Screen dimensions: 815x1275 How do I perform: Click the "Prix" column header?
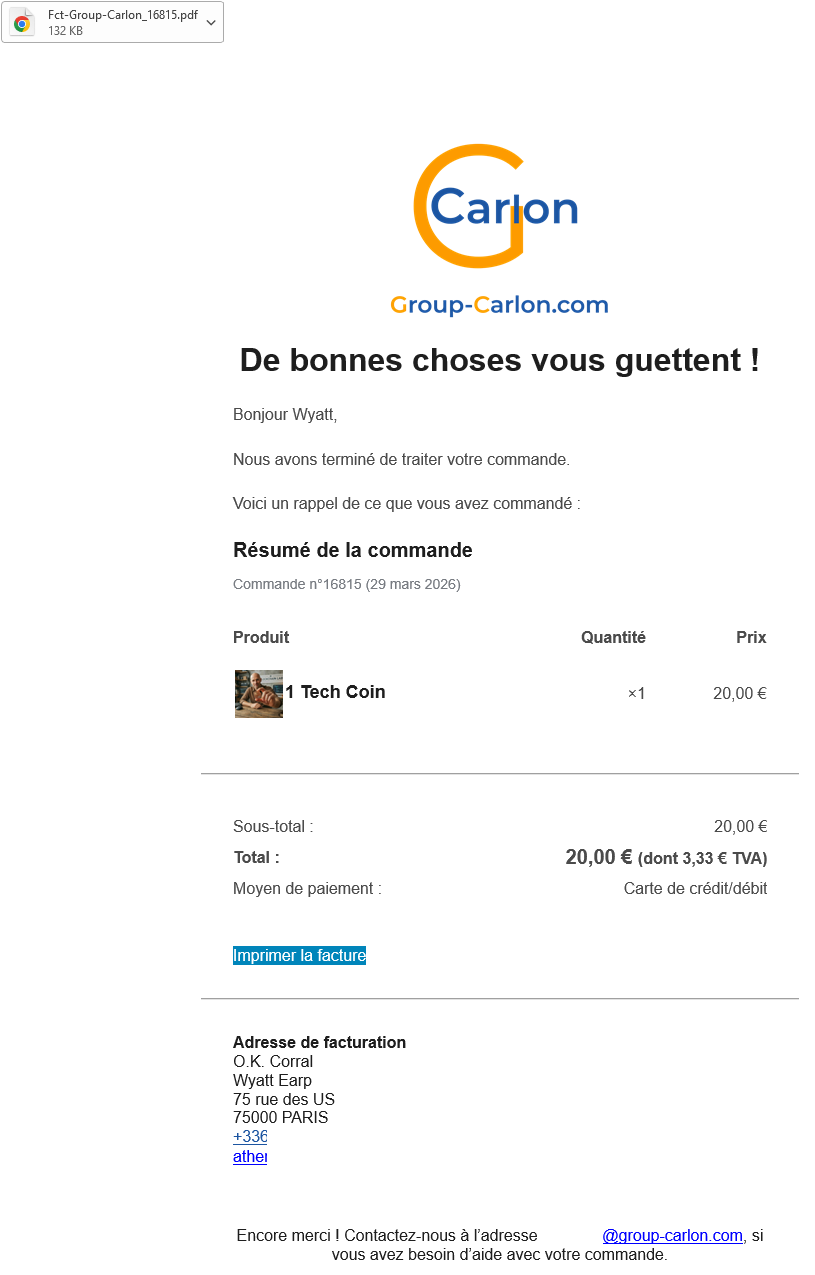point(751,637)
